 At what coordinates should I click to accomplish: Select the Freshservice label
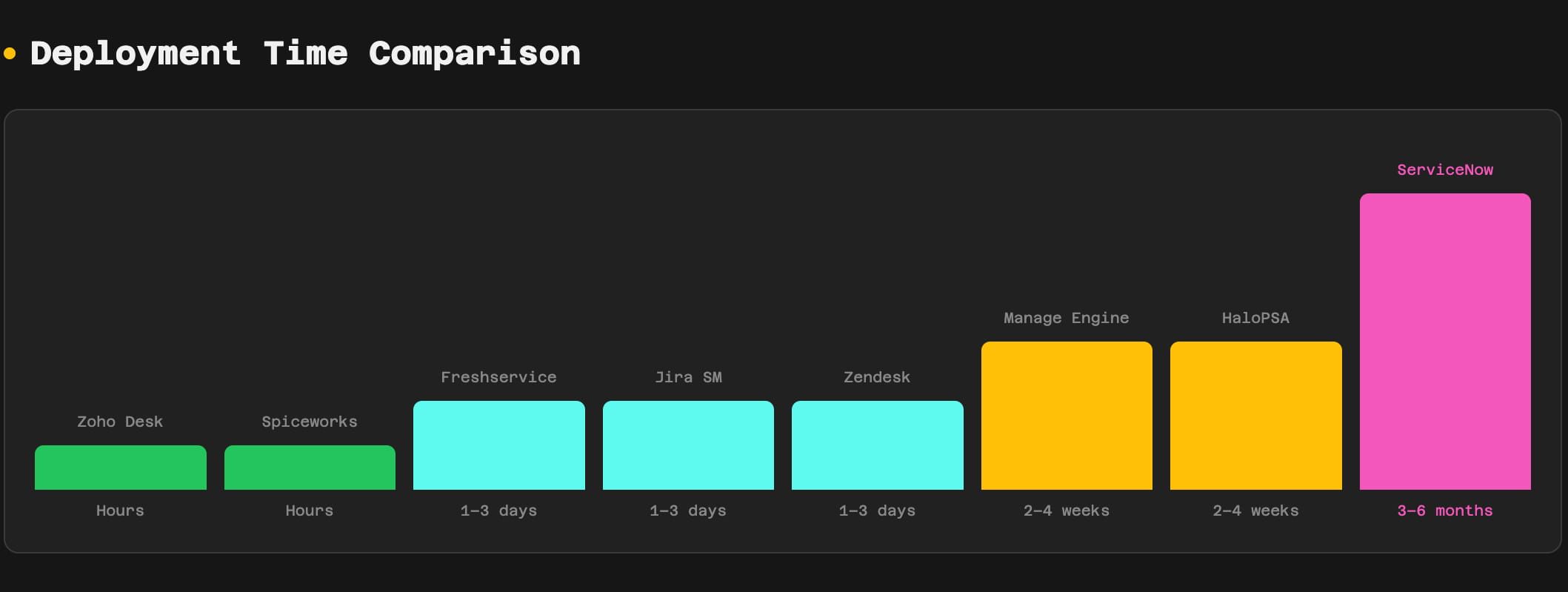click(x=498, y=377)
